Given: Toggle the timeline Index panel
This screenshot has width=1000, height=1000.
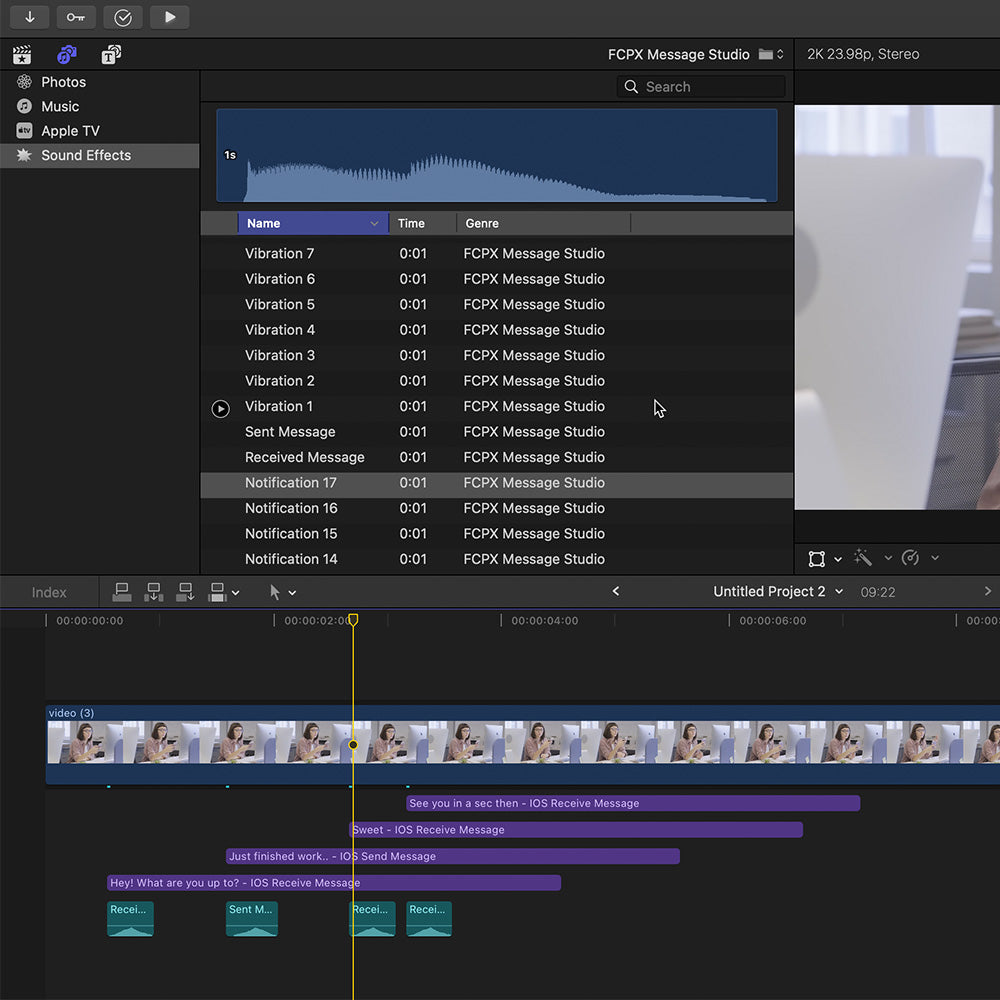Looking at the screenshot, I should tap(49, 593).
